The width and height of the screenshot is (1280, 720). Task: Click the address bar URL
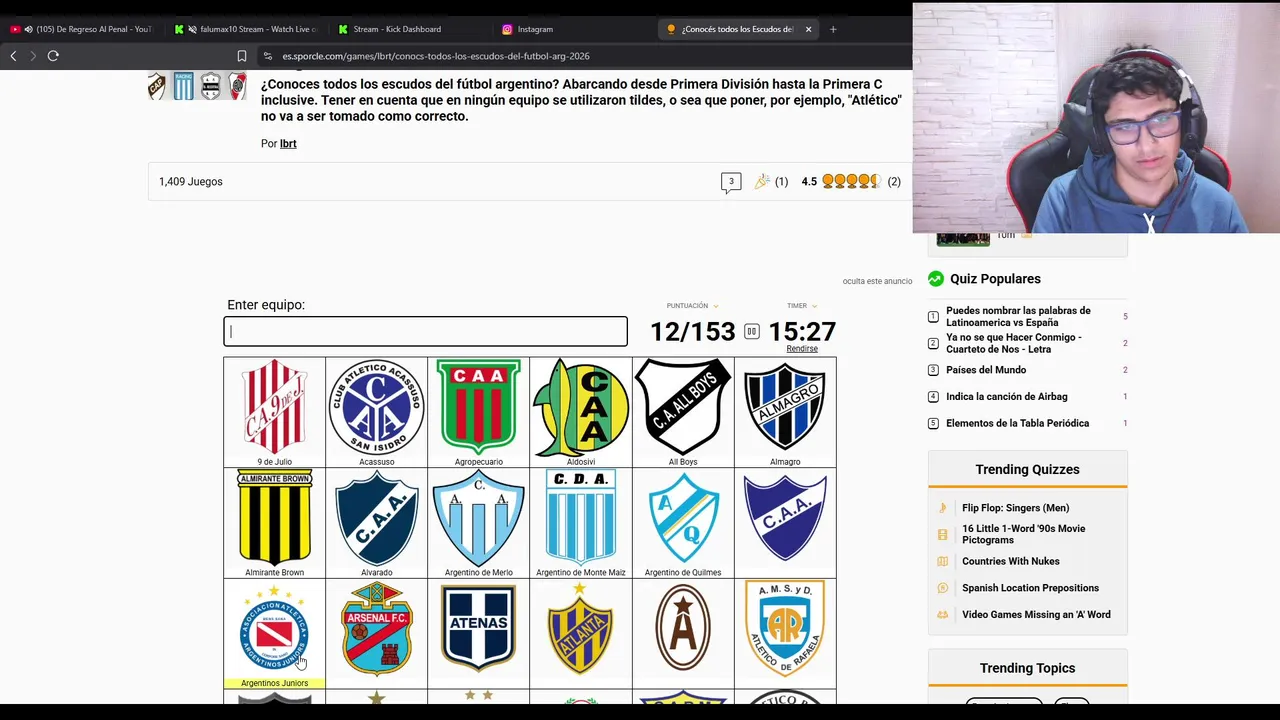[436, 56]
